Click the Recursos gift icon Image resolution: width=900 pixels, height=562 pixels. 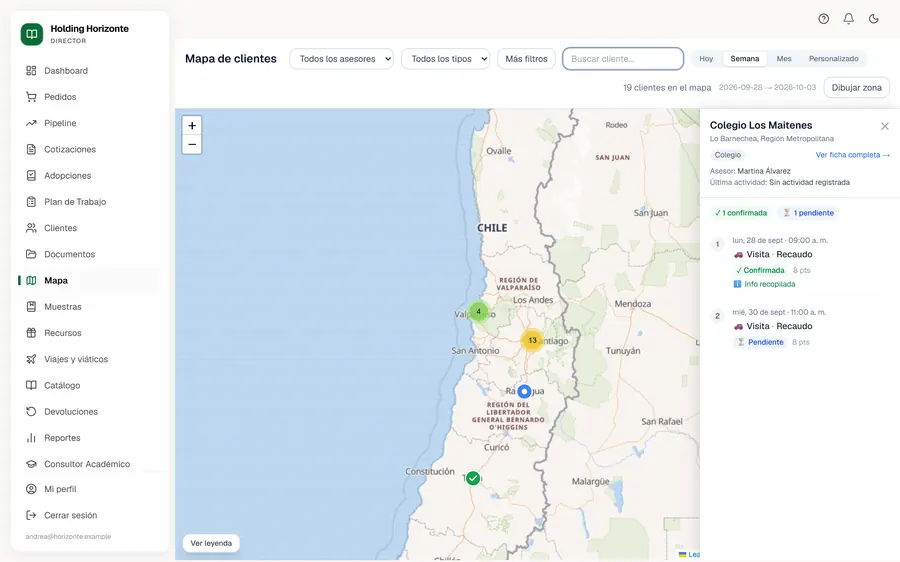[x=31, y=333]
